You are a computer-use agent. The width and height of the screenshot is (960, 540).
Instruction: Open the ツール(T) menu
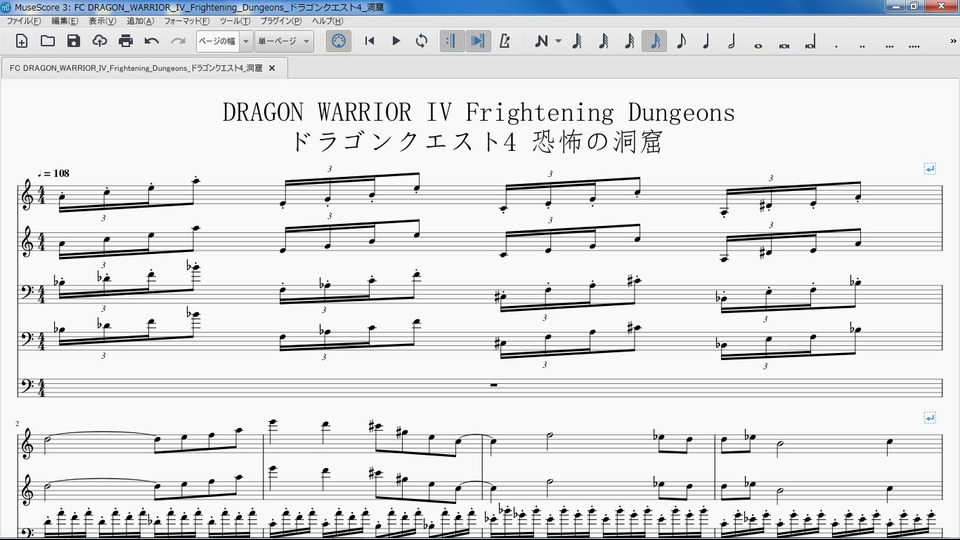235,21
